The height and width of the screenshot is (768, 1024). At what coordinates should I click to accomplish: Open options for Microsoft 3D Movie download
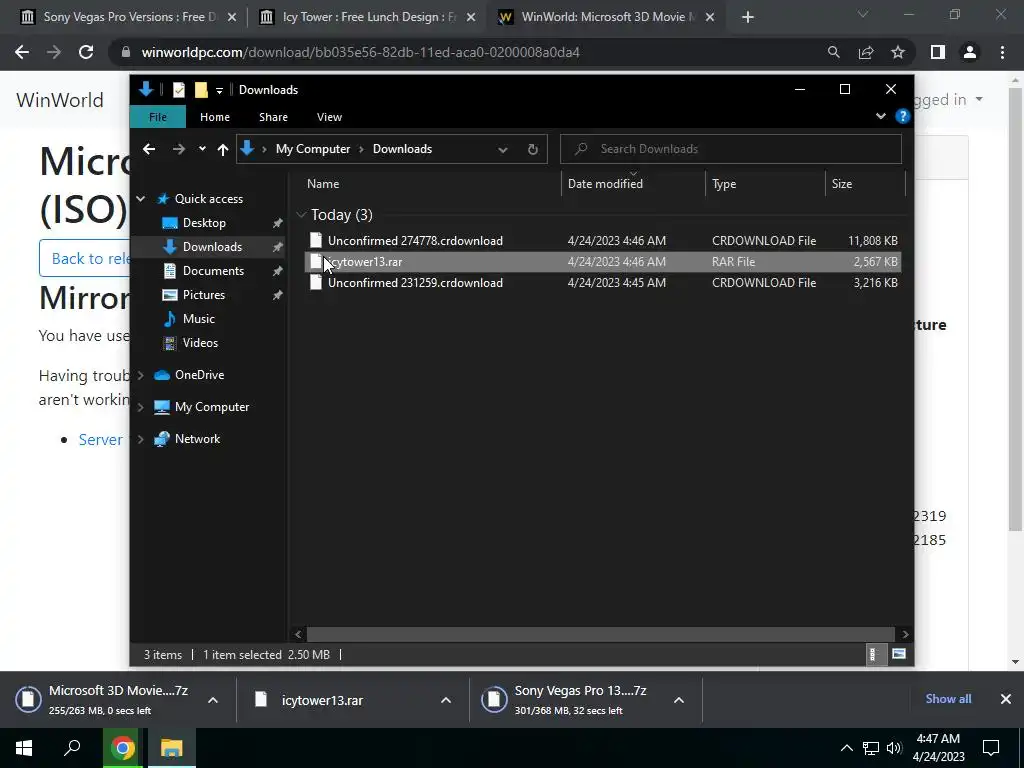213,700
